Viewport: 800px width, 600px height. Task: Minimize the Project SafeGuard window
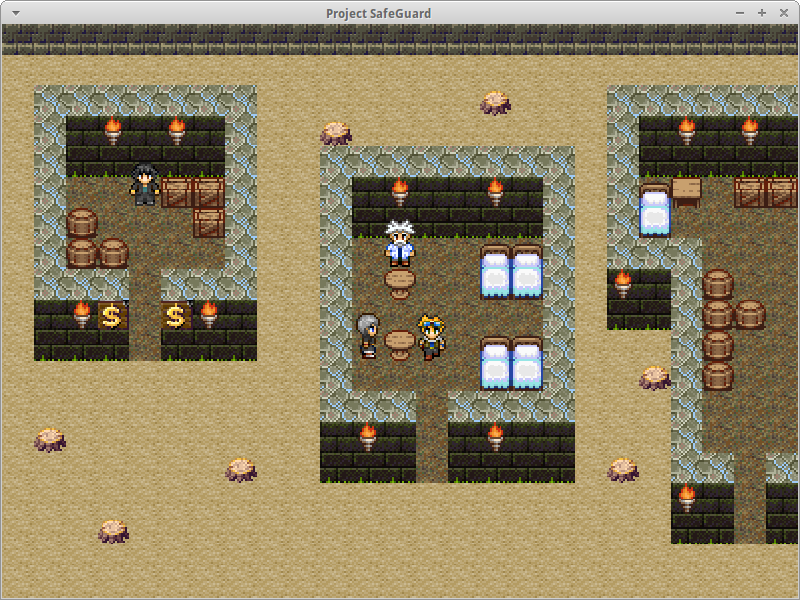coord(740,12)
